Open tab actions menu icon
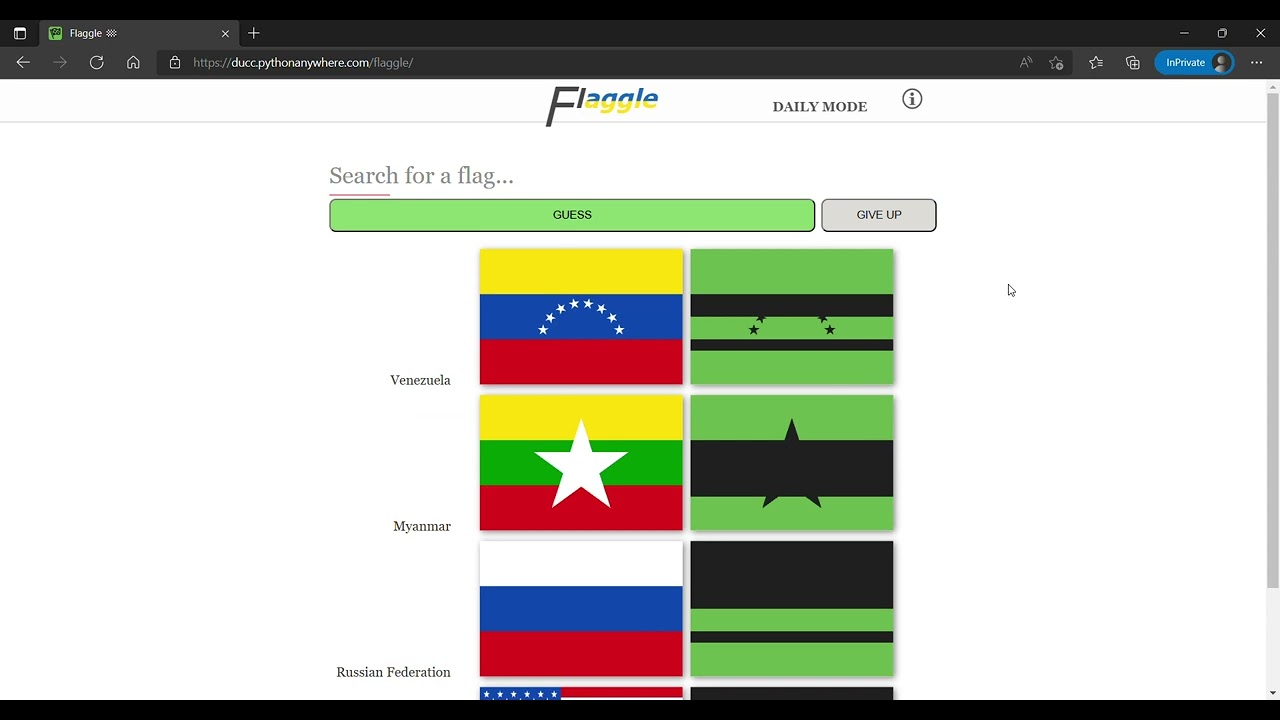This screenshot has width=1280, height=720. point(19,33)
